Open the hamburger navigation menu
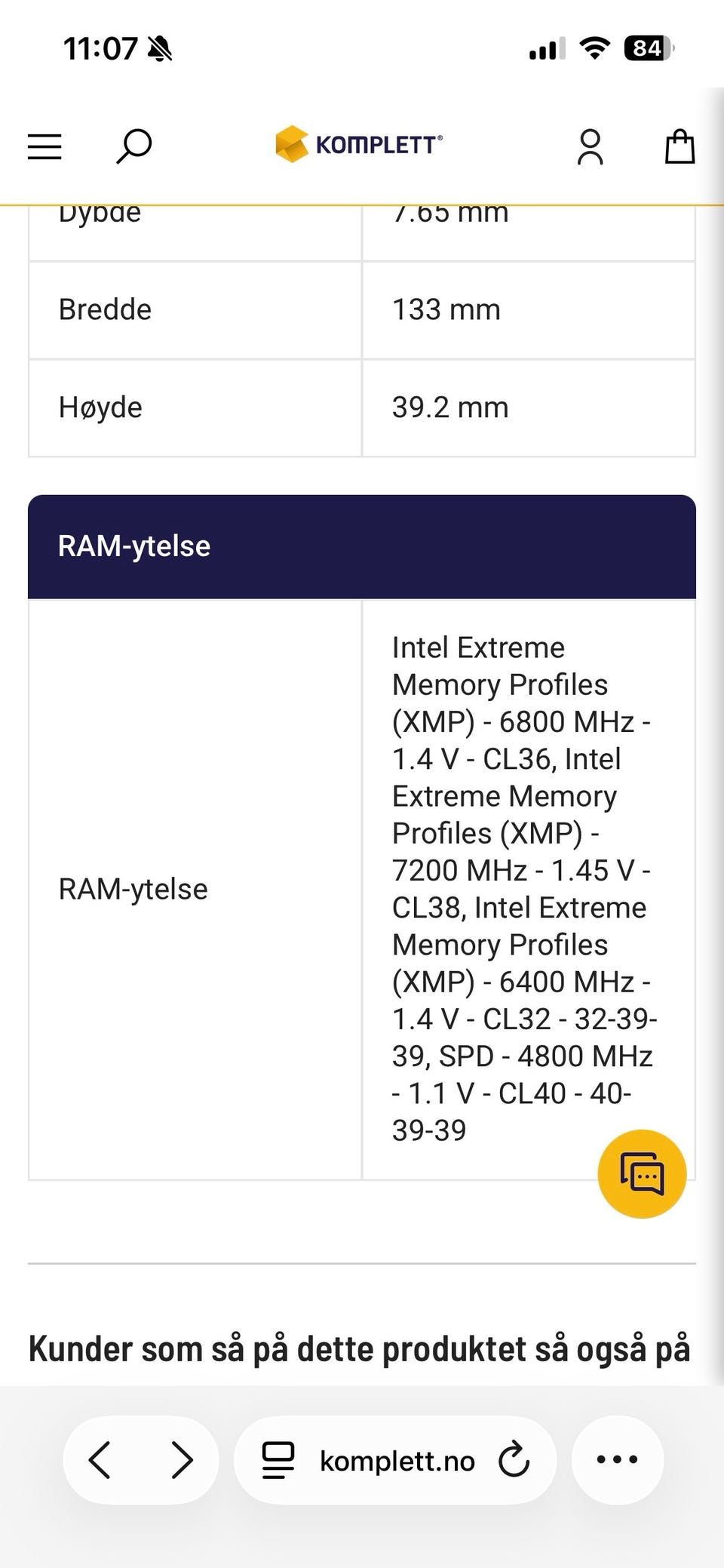 [x=44, y=146]
